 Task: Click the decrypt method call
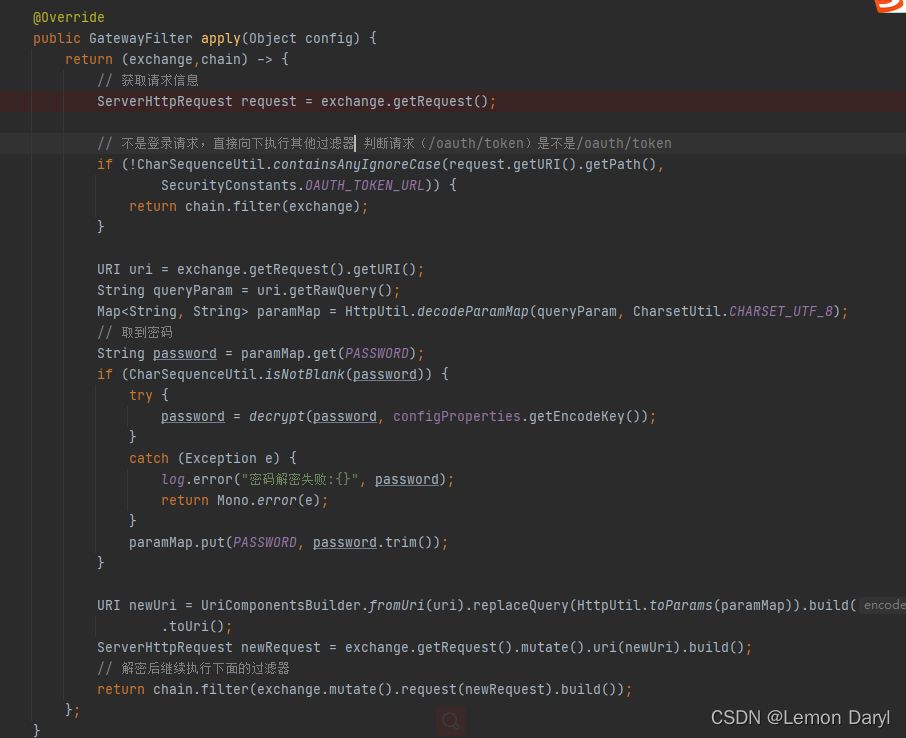[x=277, y=416]
